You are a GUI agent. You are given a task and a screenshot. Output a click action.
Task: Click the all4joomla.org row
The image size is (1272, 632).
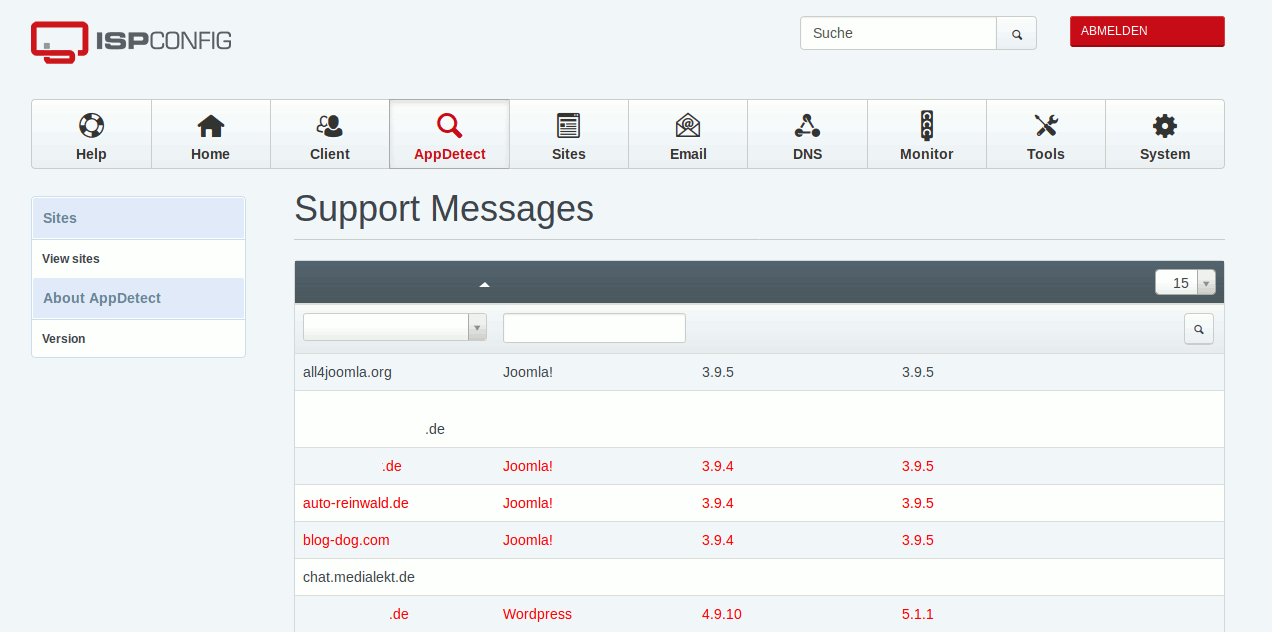pyautogui.click(x=759, y=372)
